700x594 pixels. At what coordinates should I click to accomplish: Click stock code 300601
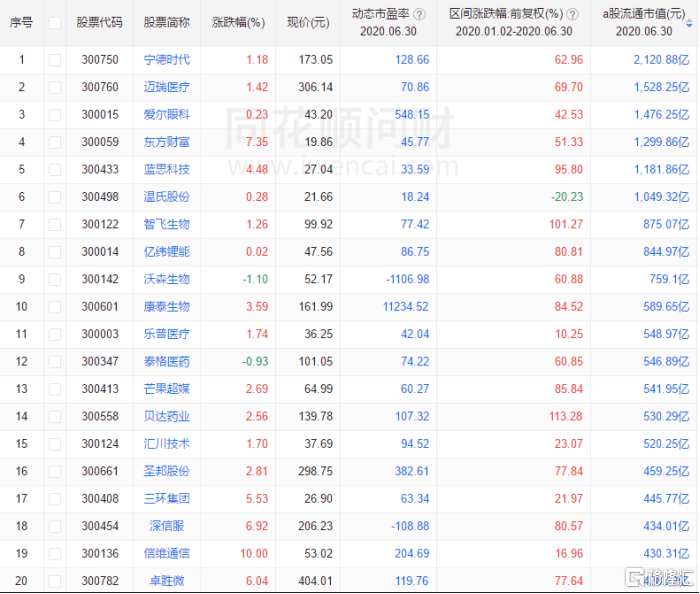pyautogui.click(x=100, y=306)
